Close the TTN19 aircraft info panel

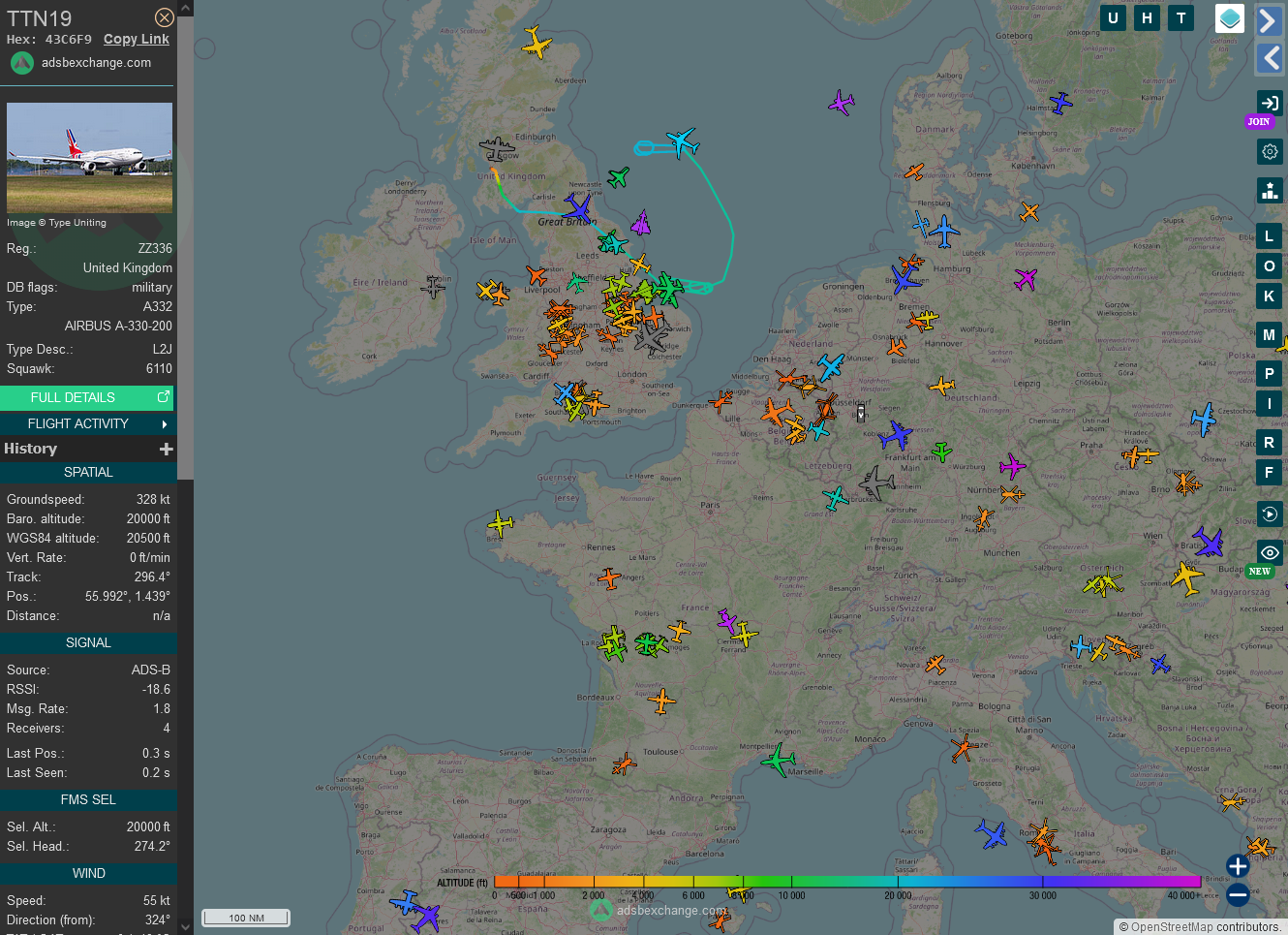[165, 17]
